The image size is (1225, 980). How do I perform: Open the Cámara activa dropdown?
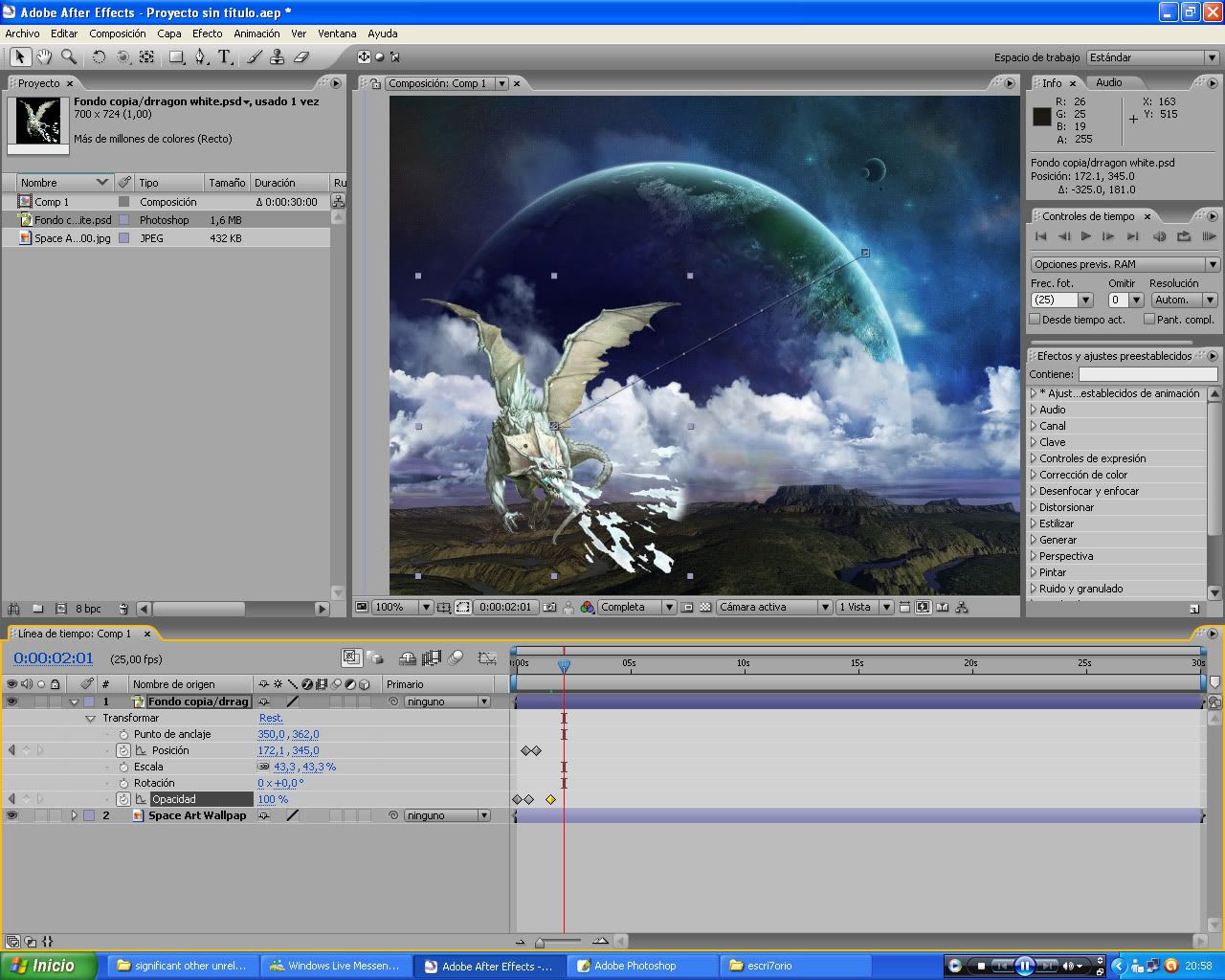[x=774, y=607]
